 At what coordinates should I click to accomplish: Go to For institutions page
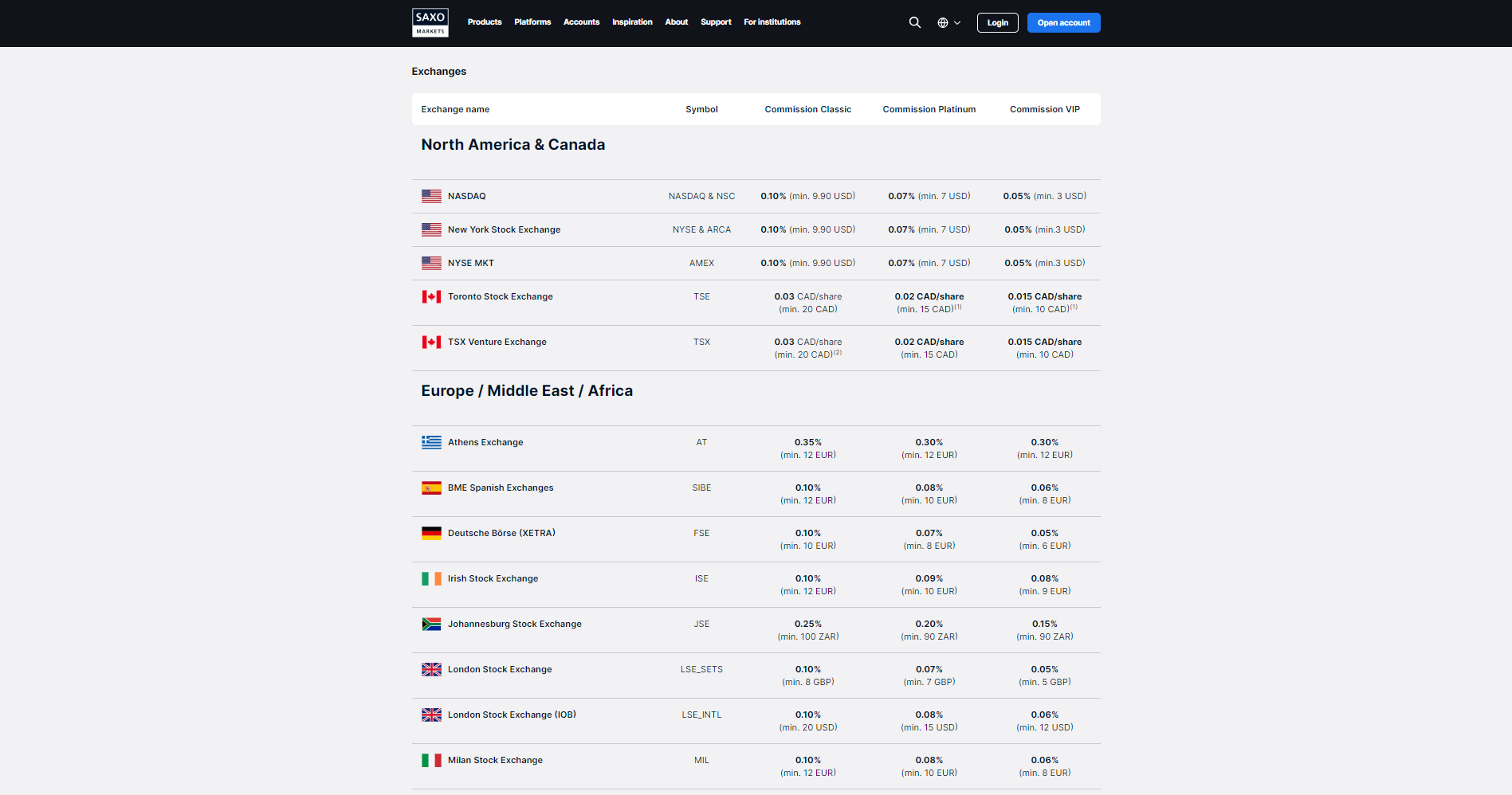[x=772, y=22]
